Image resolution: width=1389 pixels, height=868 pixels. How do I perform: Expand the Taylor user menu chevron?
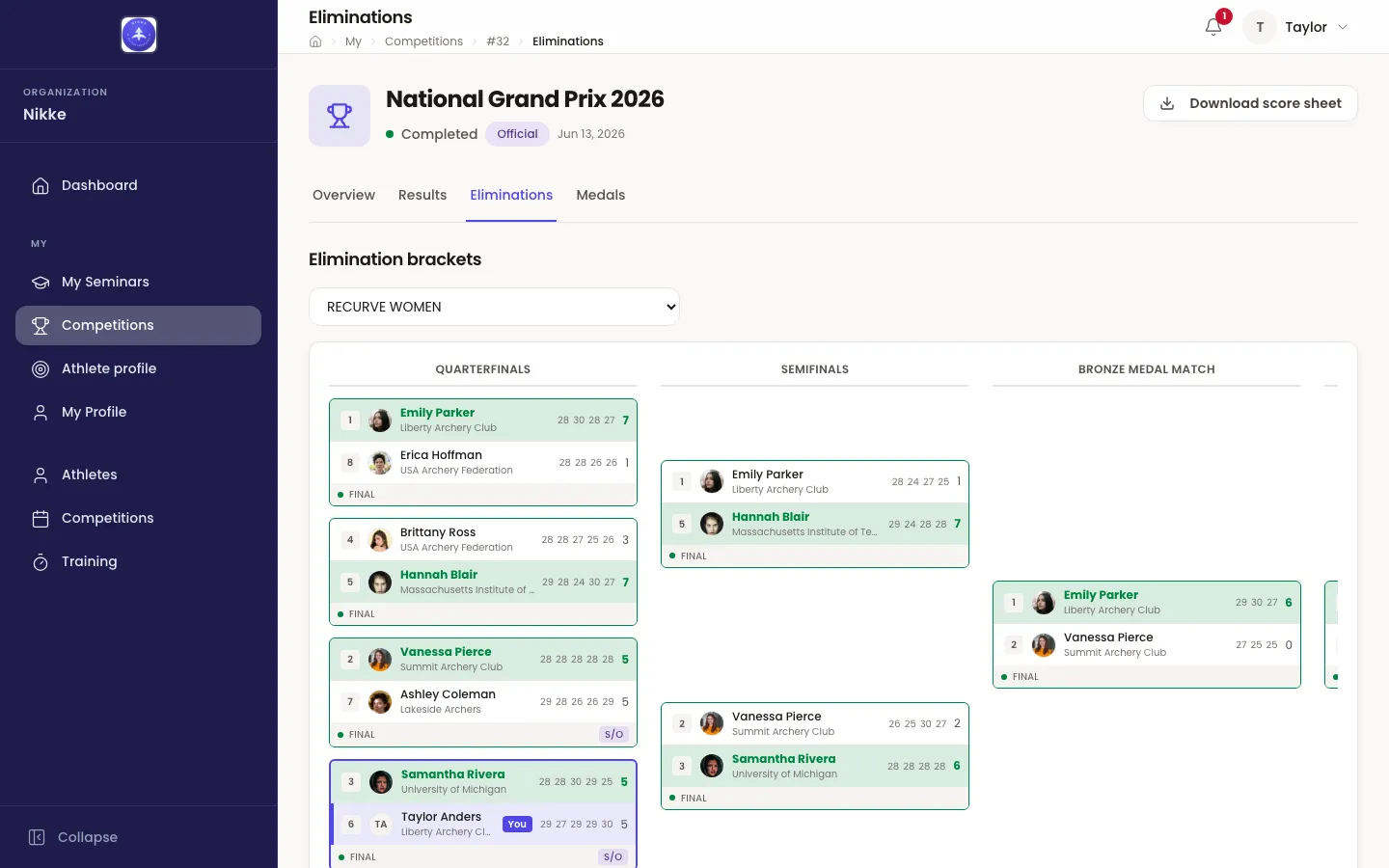1343,27
